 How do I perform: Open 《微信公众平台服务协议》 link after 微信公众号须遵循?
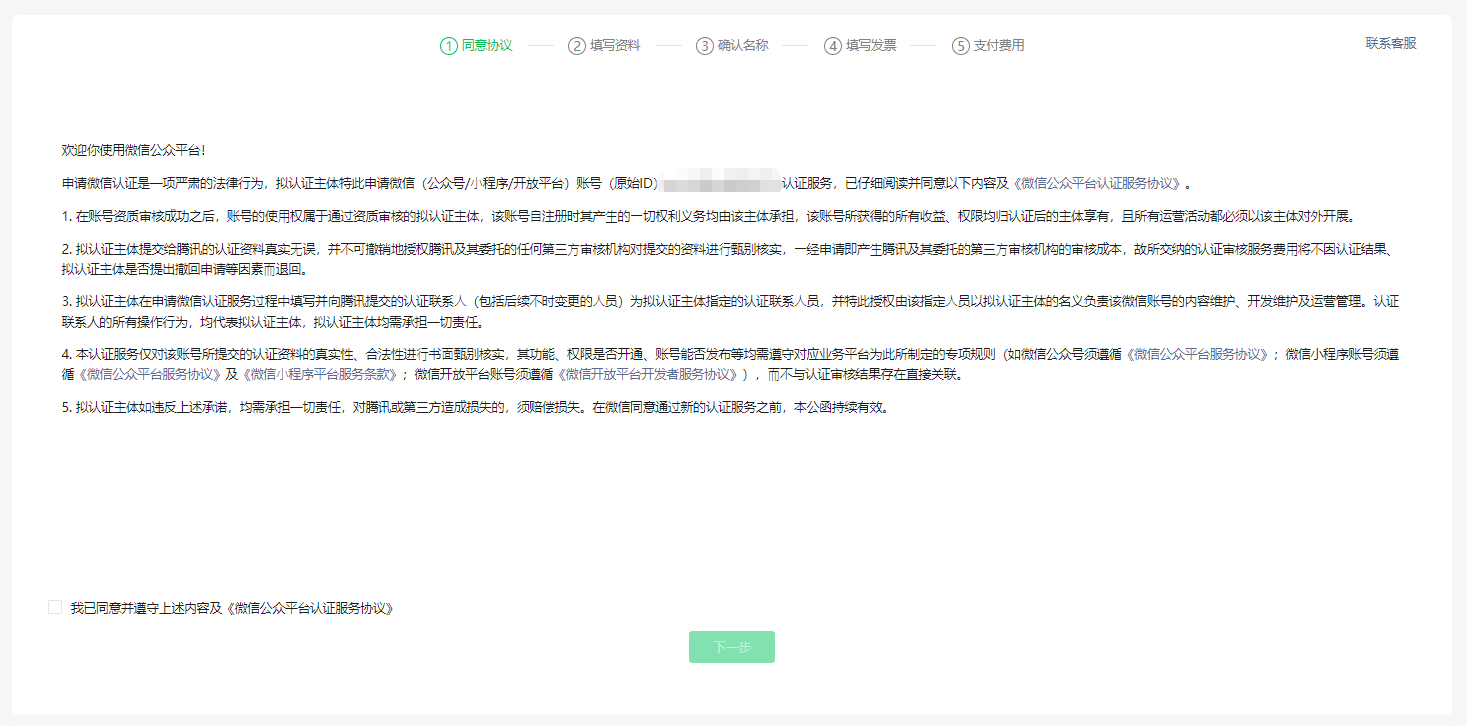pyautogui.click(x=1196, y=355)
